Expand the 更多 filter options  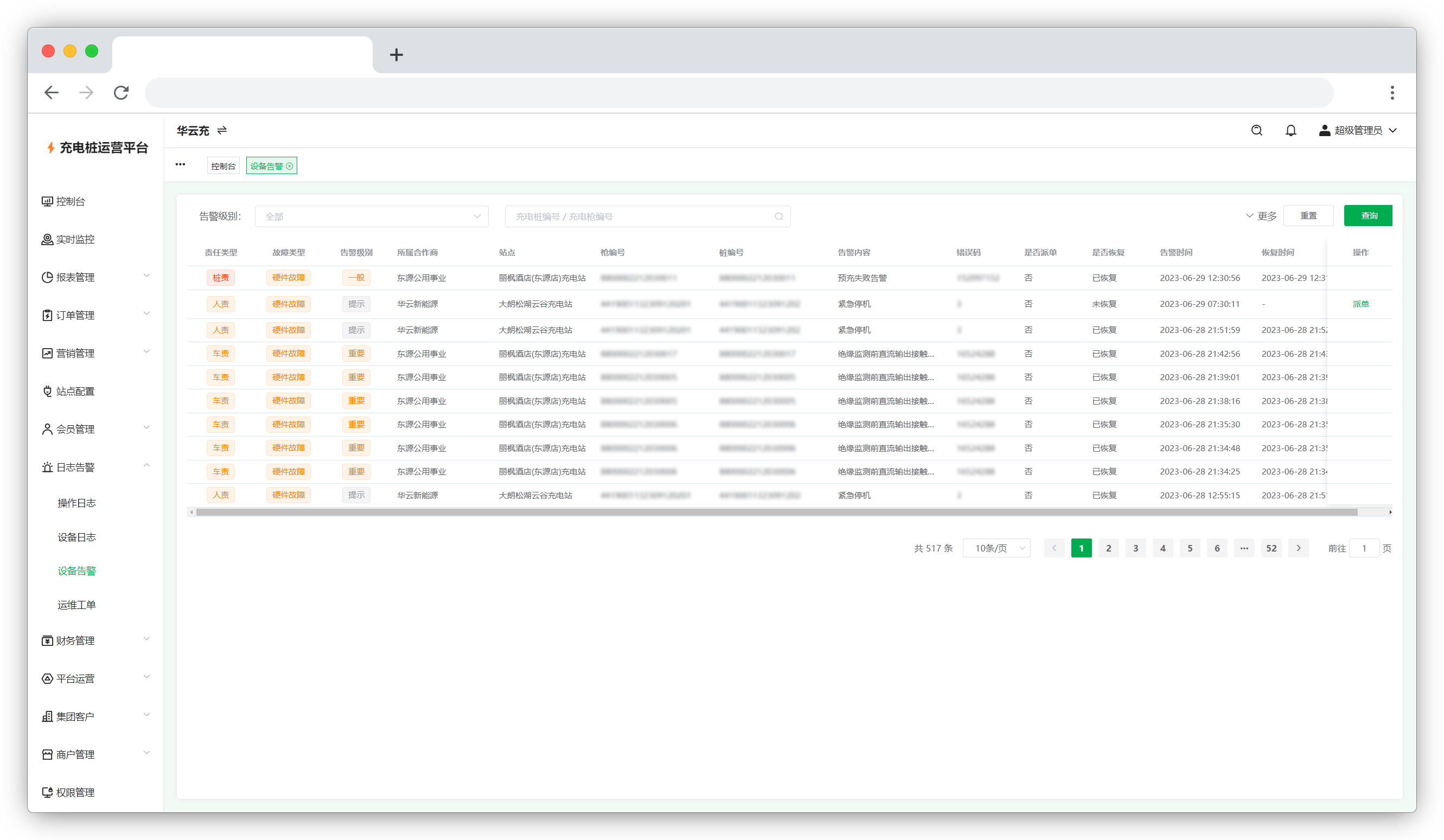coord(1261,216)
